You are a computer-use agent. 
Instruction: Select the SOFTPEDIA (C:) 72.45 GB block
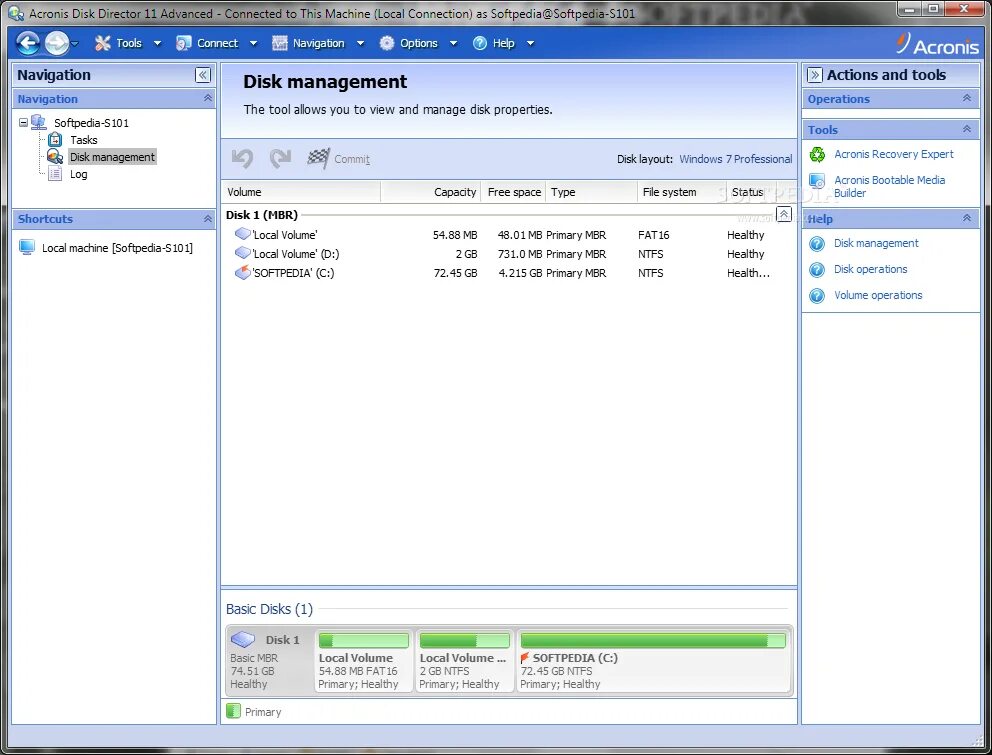point(653,661)
